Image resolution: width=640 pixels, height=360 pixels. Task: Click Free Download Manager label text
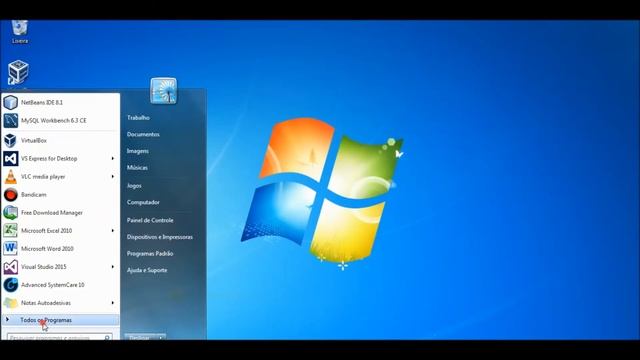pos(52,213)
